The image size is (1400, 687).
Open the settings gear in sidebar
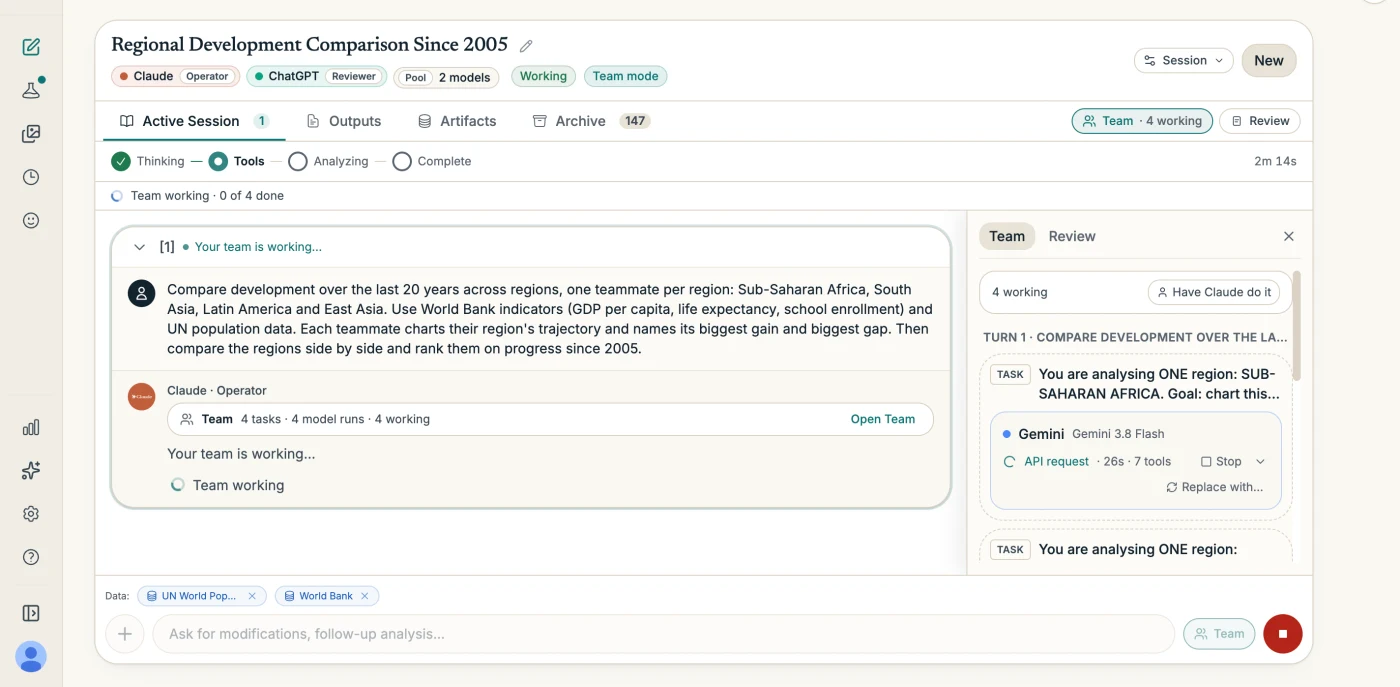tap(31, 514)
